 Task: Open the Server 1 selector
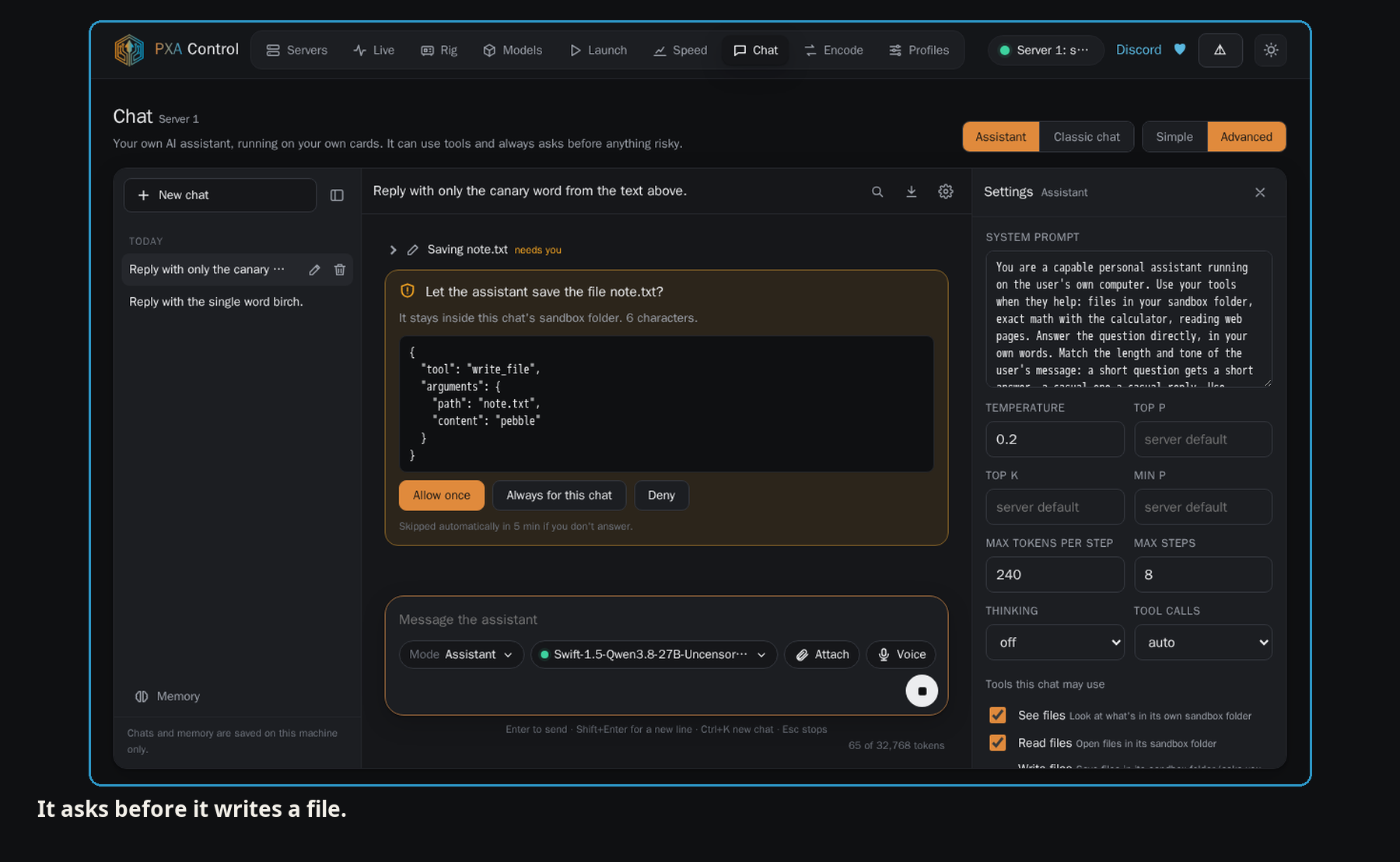tap(1046, 50)
